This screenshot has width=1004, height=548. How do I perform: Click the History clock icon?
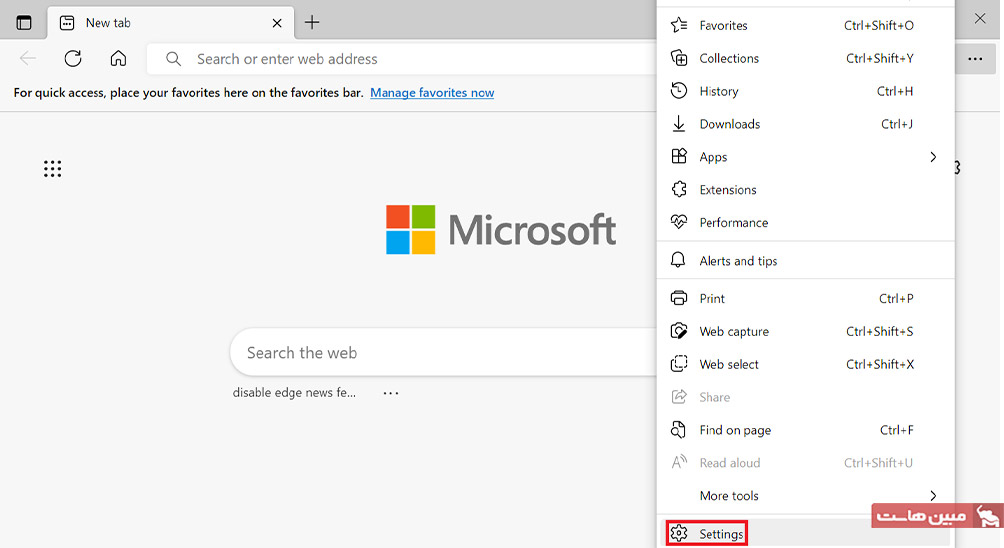tap(679, 91)
